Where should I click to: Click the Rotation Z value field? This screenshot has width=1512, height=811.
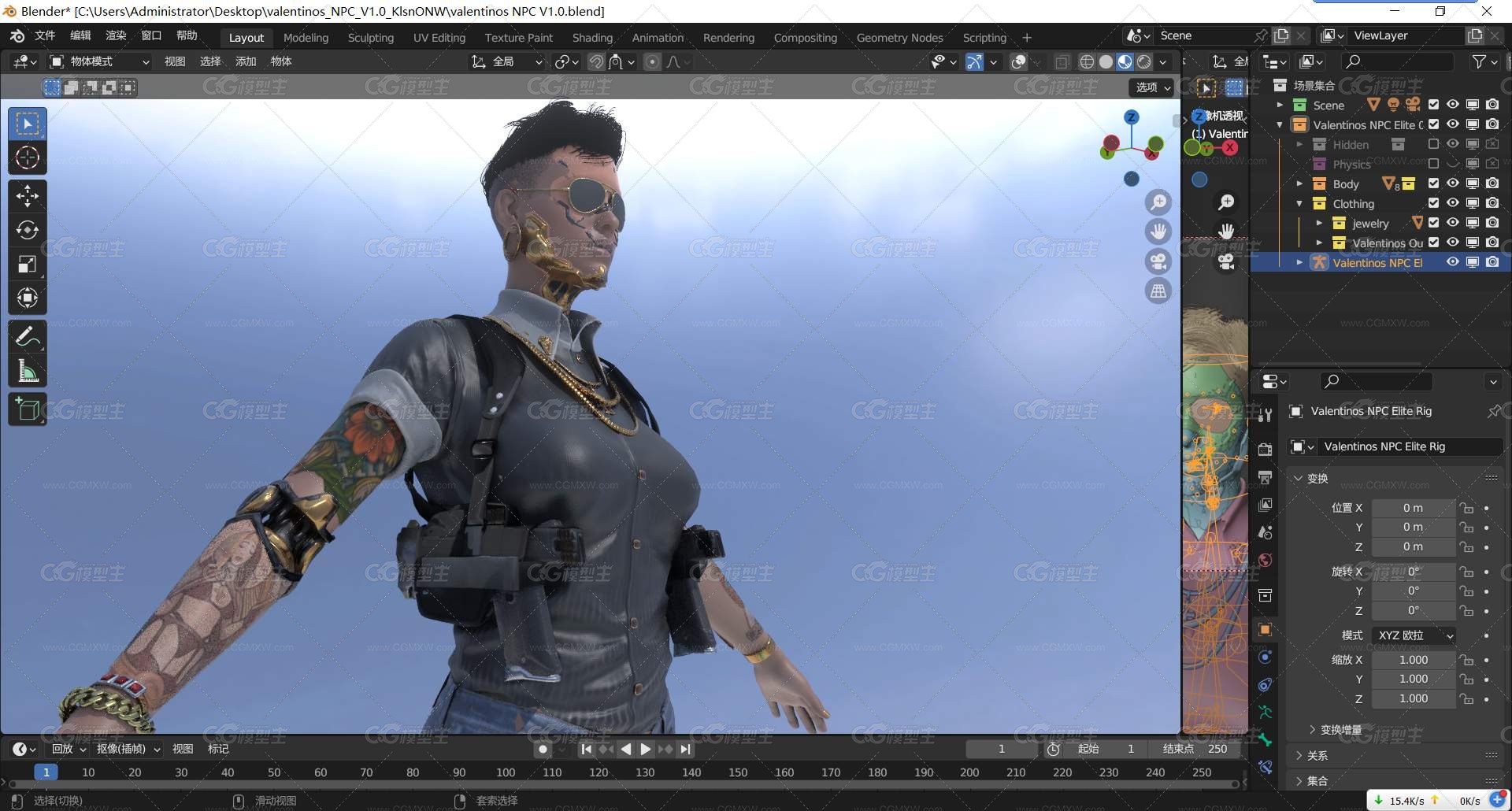[x=1414, y=610]
